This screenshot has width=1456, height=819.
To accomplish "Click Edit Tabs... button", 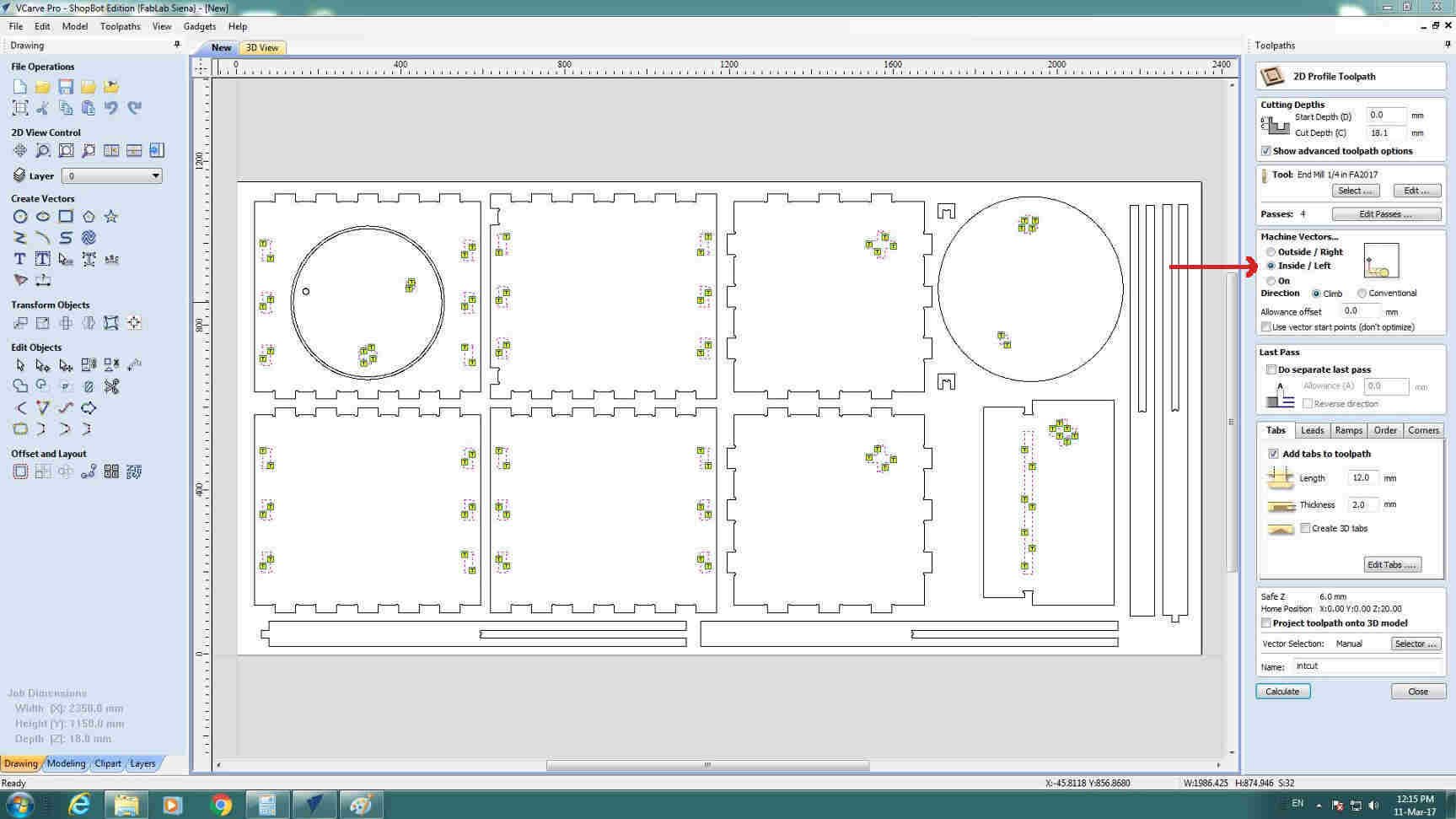I will coord(1392,565).
